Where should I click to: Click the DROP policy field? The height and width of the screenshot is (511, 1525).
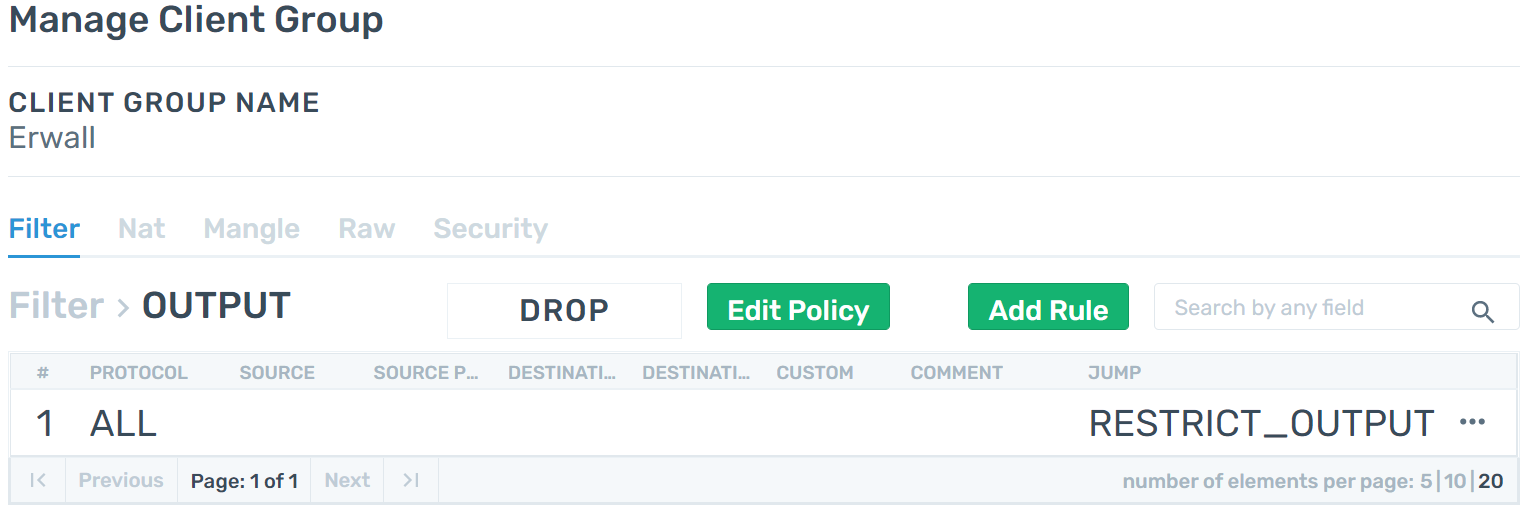564,310
